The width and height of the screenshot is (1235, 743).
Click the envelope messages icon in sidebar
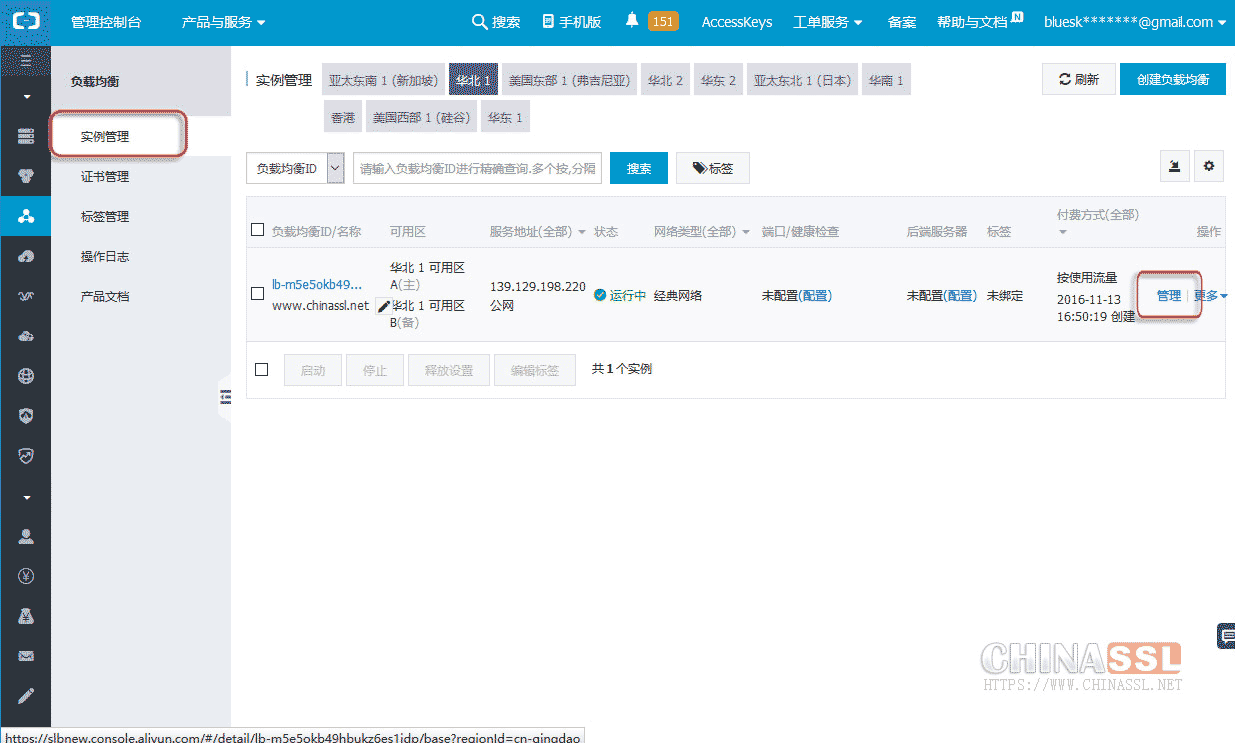(26, 656)
